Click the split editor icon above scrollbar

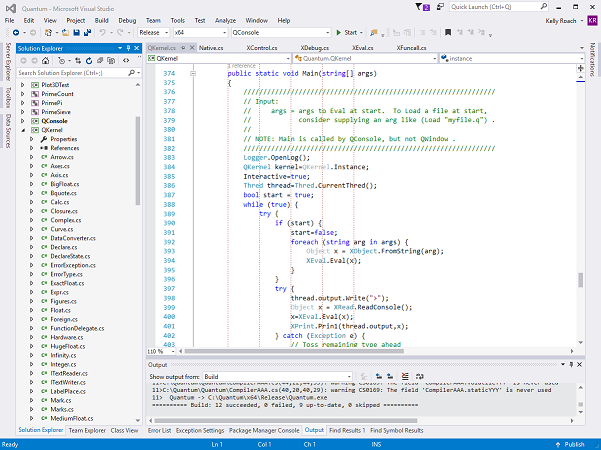click(x=580, y=69)
